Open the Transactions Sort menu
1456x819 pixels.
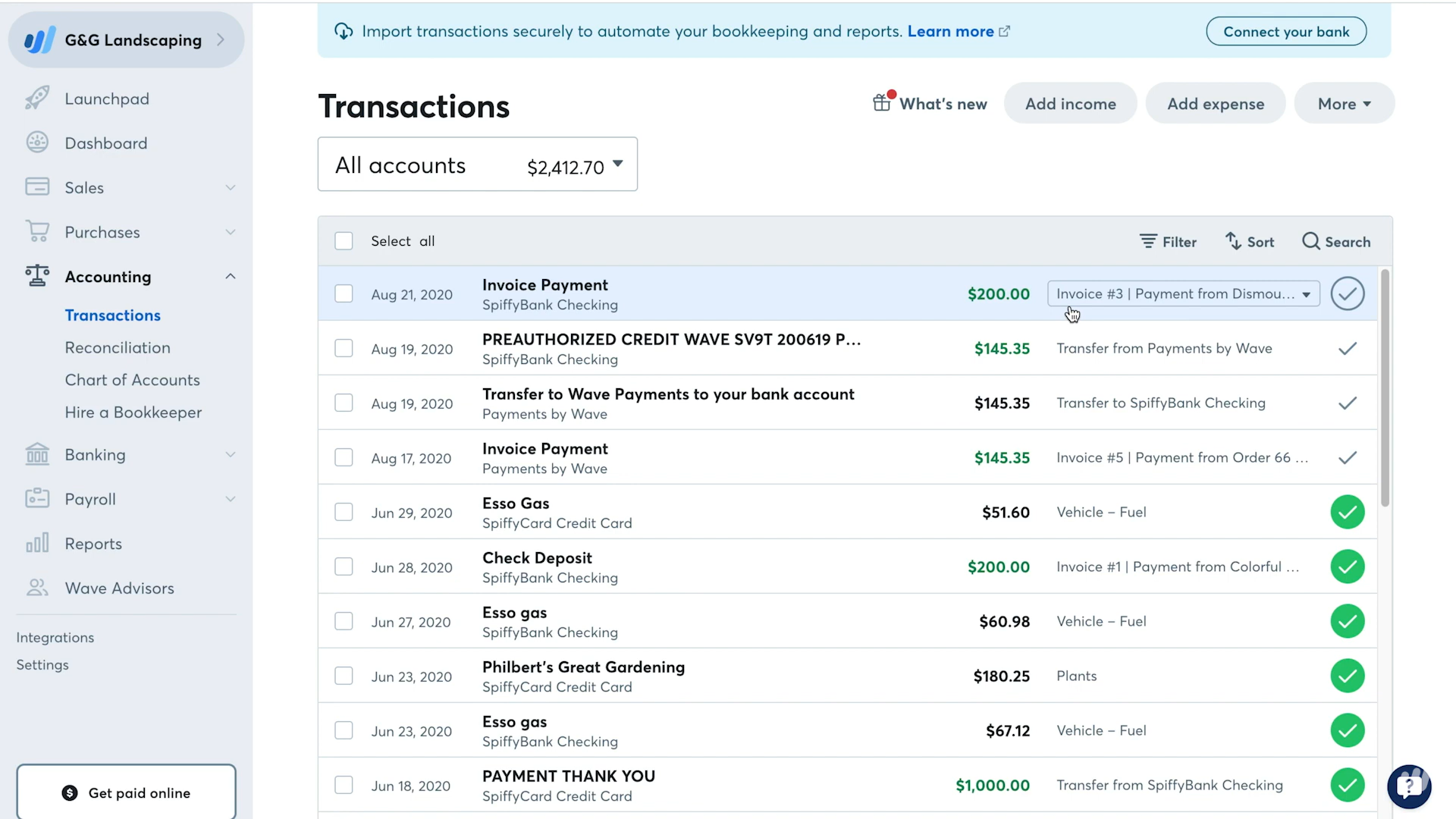pyautogui.click(x=1250, y=241)
